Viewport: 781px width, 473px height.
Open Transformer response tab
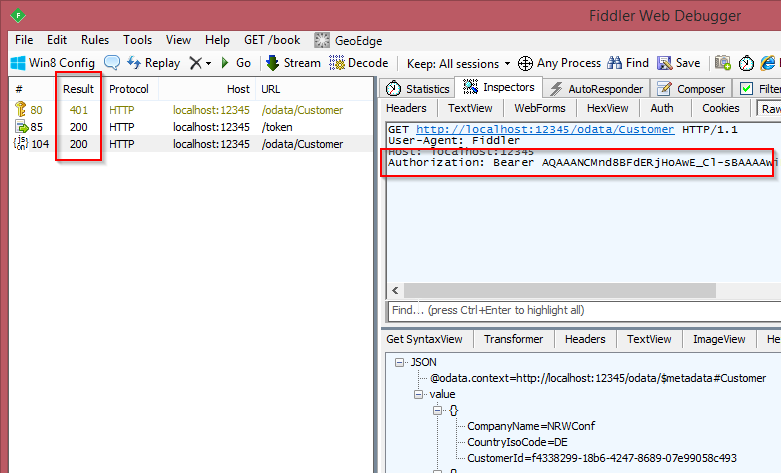pos(514,339)
